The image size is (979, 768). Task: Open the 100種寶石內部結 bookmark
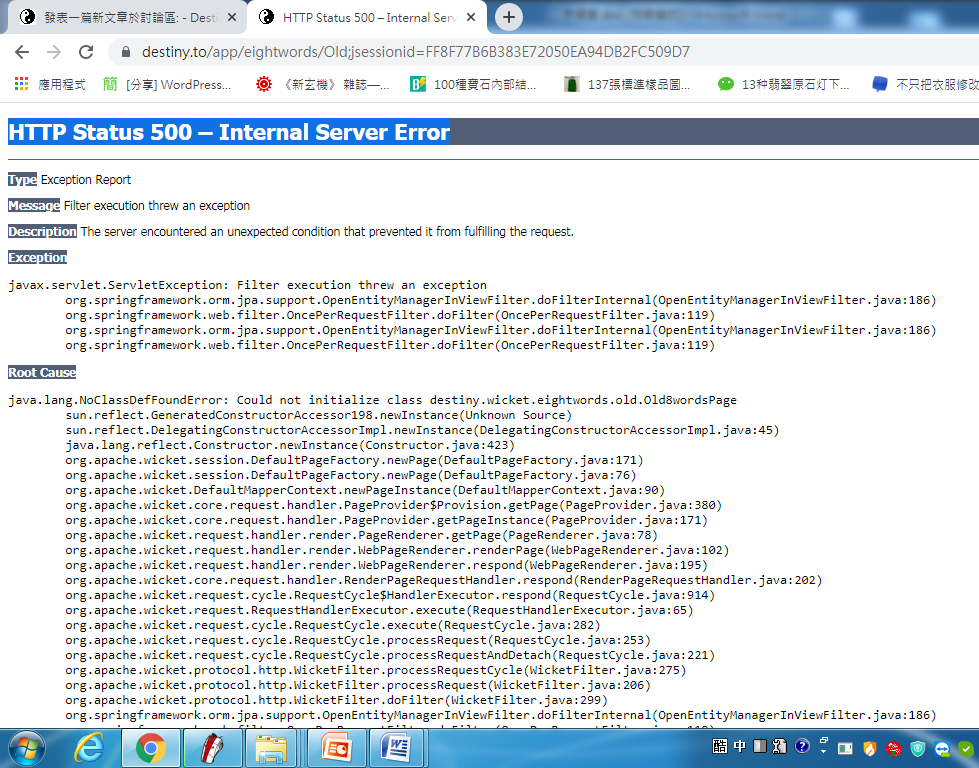tap(475, 85)
